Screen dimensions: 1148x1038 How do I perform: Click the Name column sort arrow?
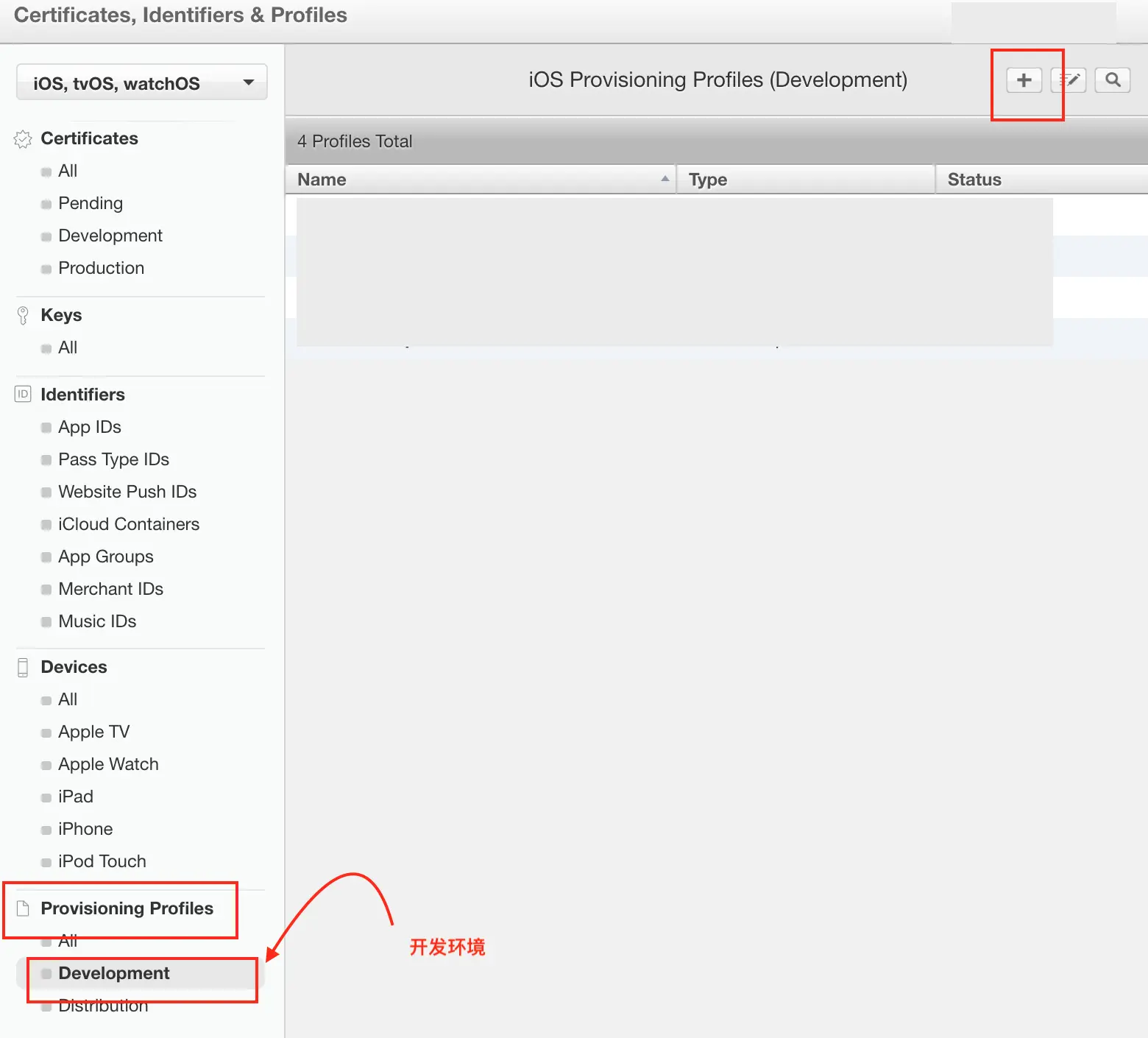(x=665, y=179)
